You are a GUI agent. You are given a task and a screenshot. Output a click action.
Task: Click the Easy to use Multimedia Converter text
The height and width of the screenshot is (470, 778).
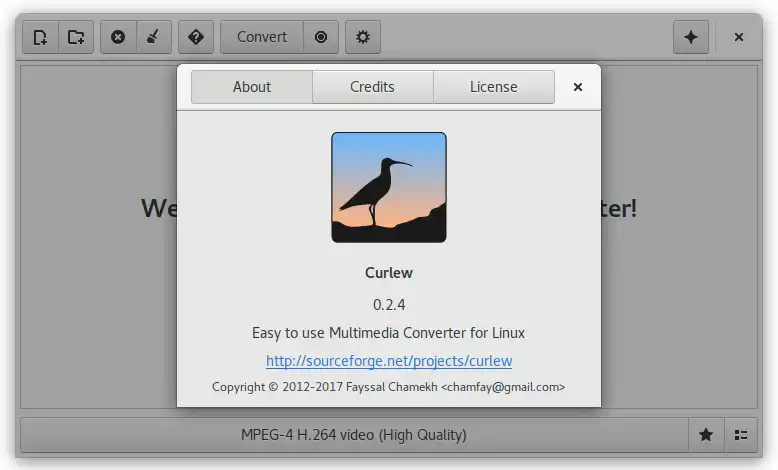point(389,333)
